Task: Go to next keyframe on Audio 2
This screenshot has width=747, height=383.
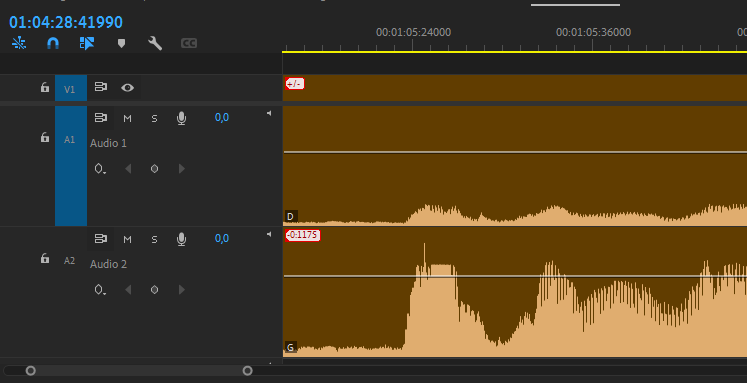Action: click(181, 290)
